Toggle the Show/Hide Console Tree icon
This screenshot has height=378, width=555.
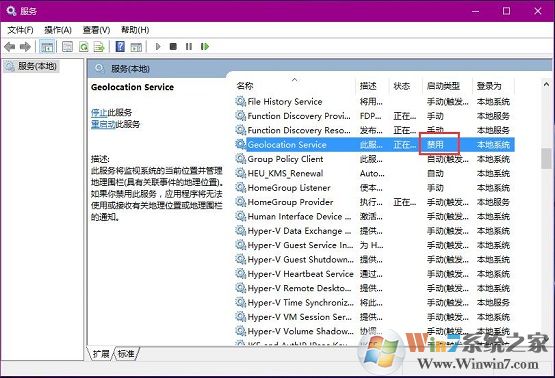tap(47, 47)
